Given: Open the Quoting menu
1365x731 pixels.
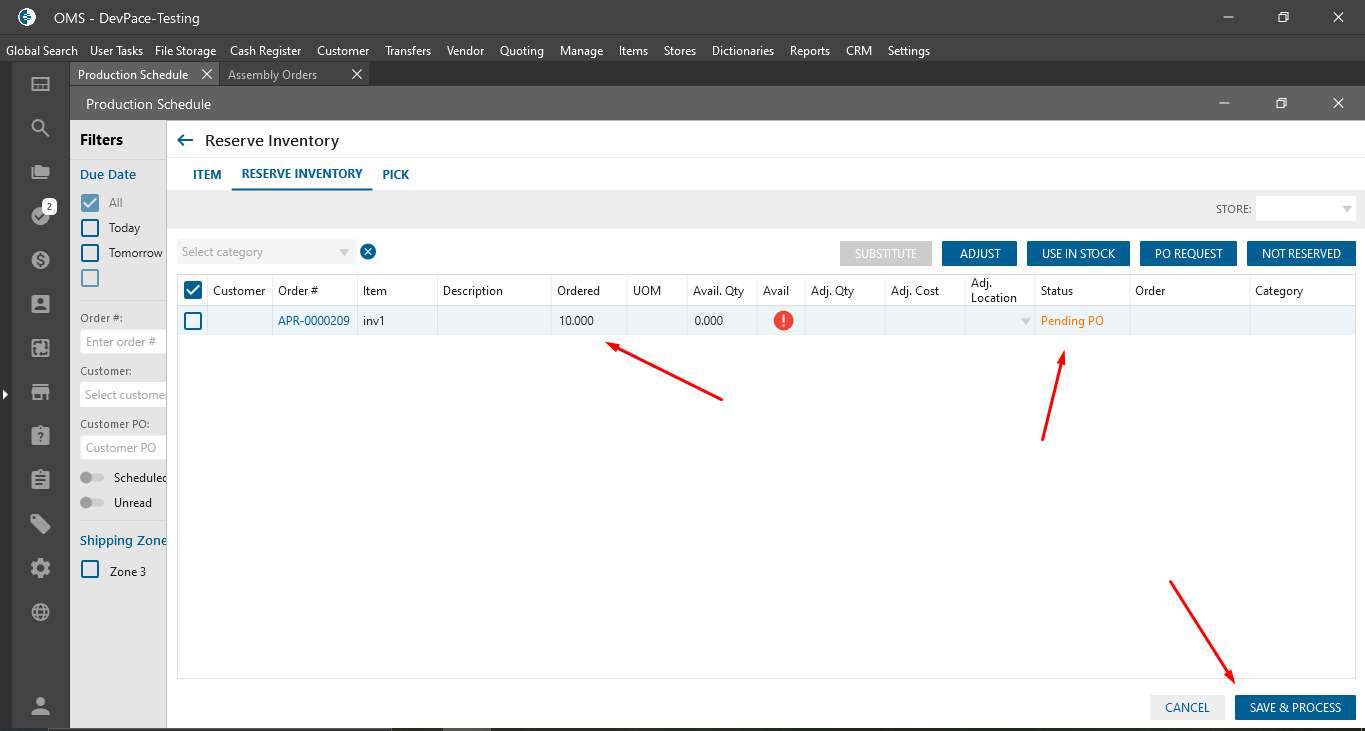Looking at the screenshot, I should click(522, 51).
